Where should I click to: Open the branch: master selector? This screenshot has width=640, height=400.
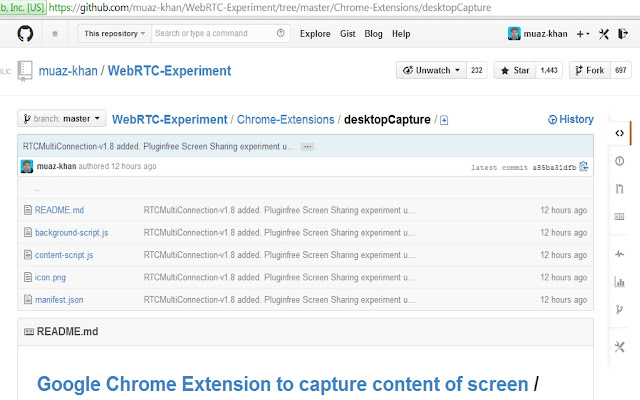62,119
